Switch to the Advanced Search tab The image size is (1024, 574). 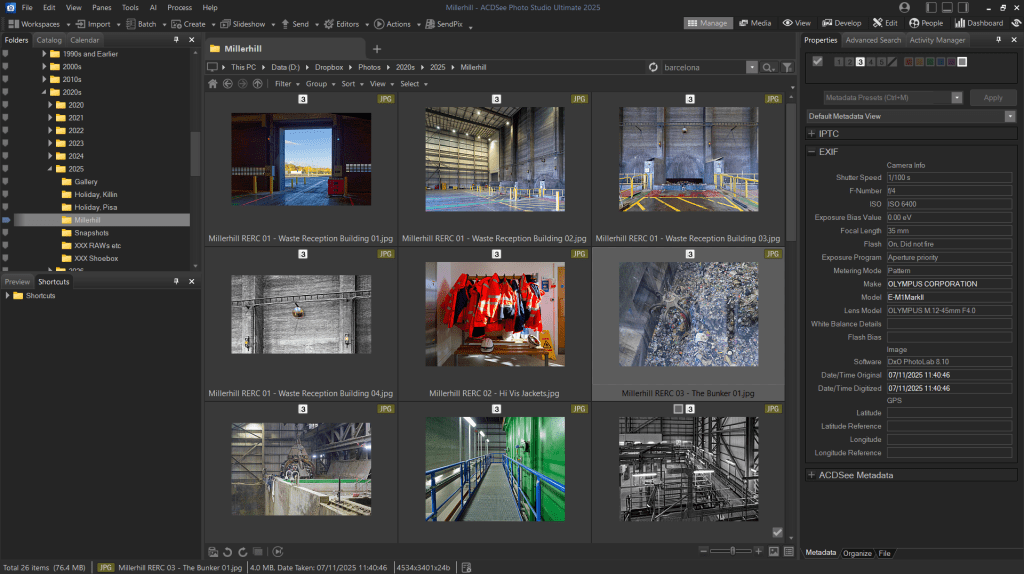872,40
